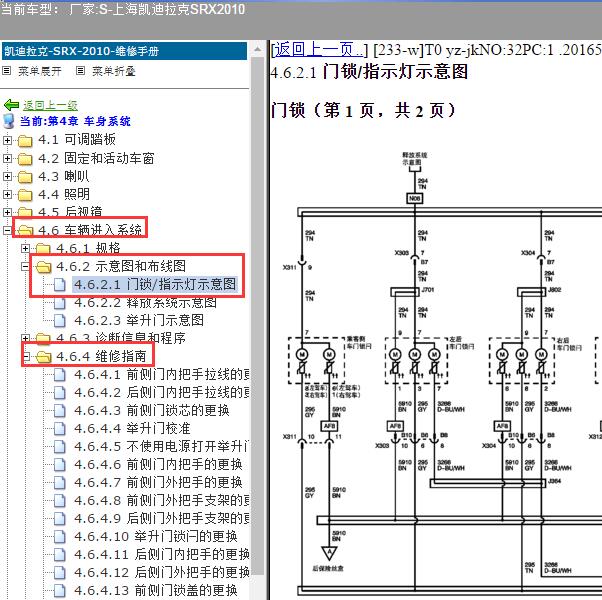Collapse the 4.6 车辆进入系统 node
The height and width of the screenshot is (600, 602).
7,230
